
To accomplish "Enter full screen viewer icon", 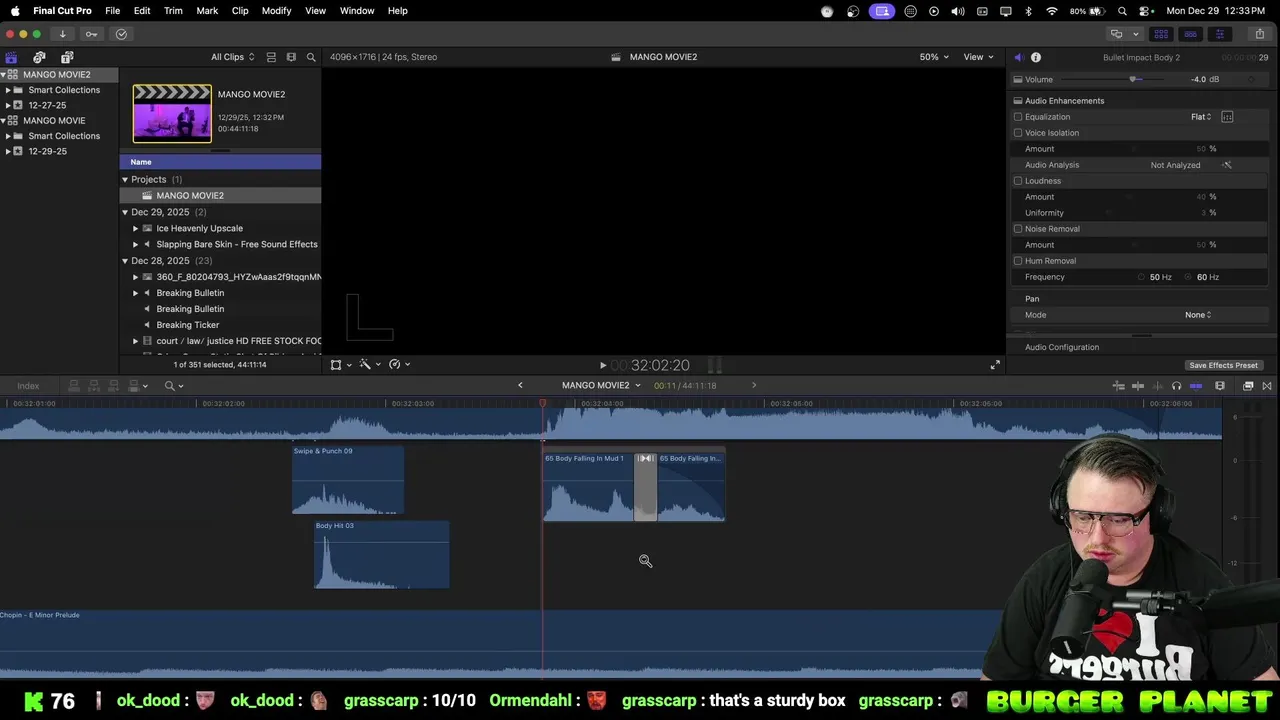I will click(995, 365).
